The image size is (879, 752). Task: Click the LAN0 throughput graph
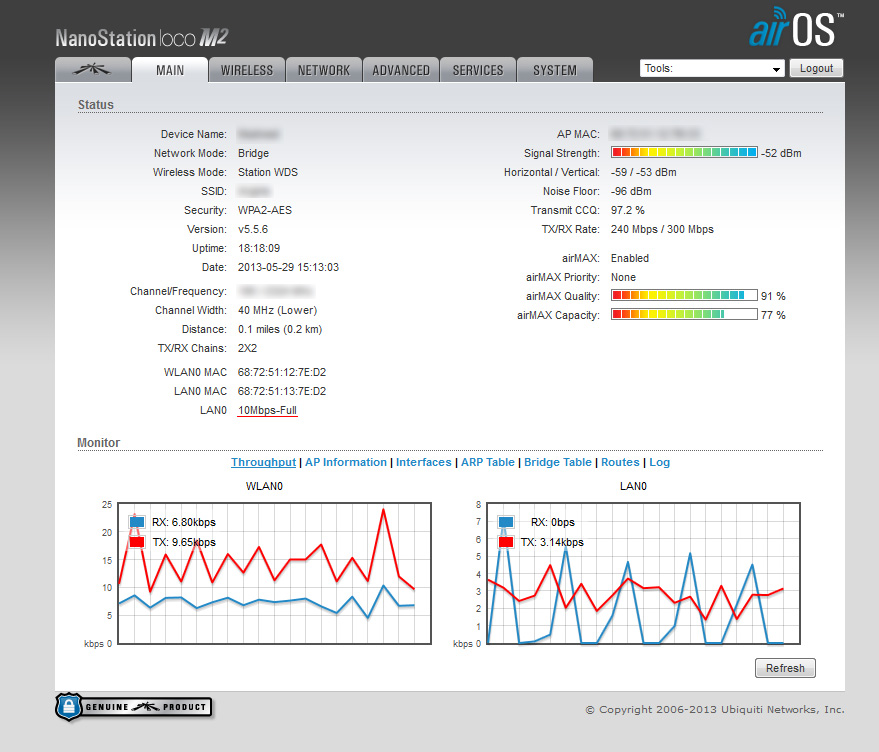[x=644, y=573]
